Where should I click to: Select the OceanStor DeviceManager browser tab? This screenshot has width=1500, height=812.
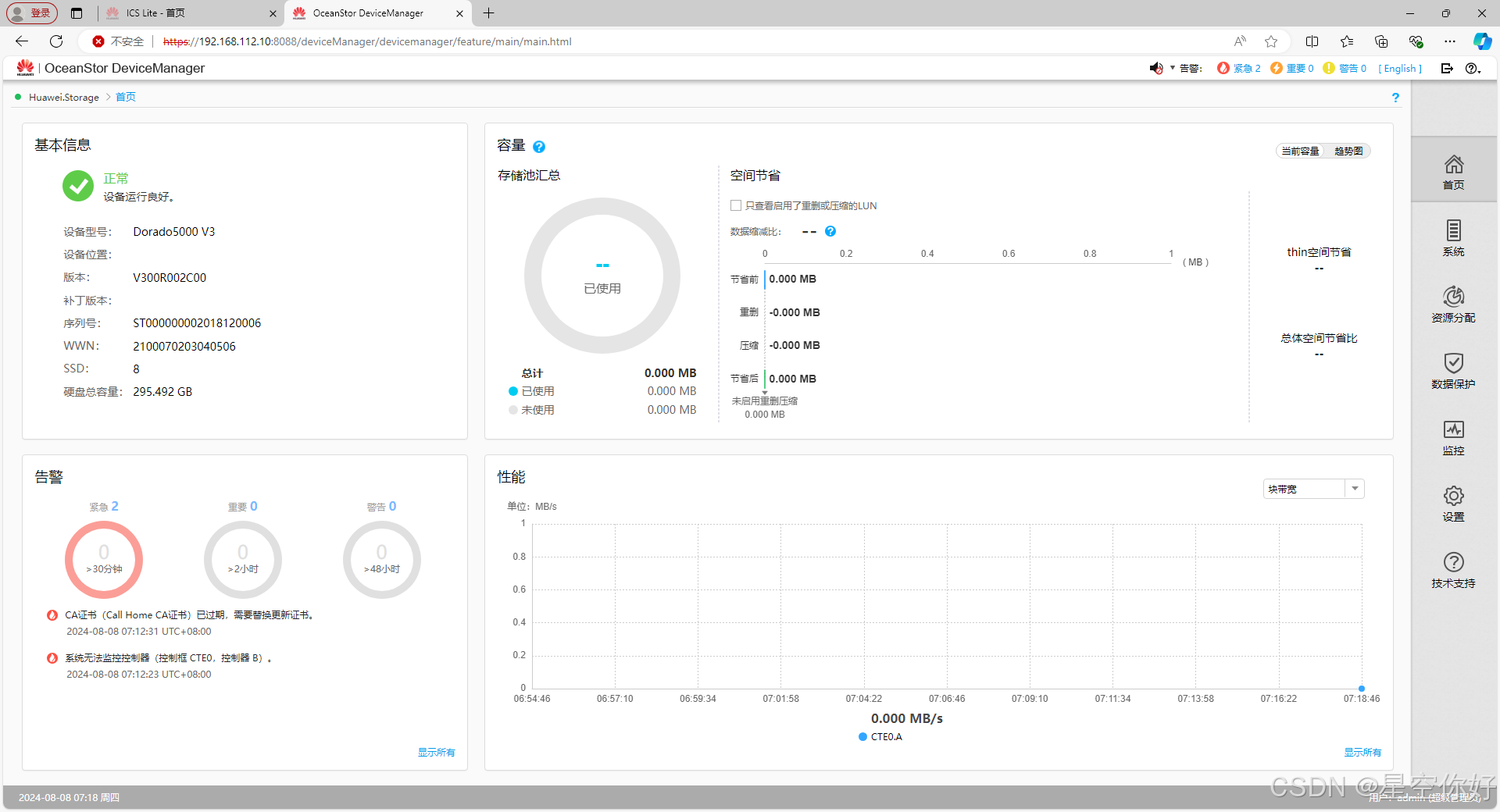[378, 13]
